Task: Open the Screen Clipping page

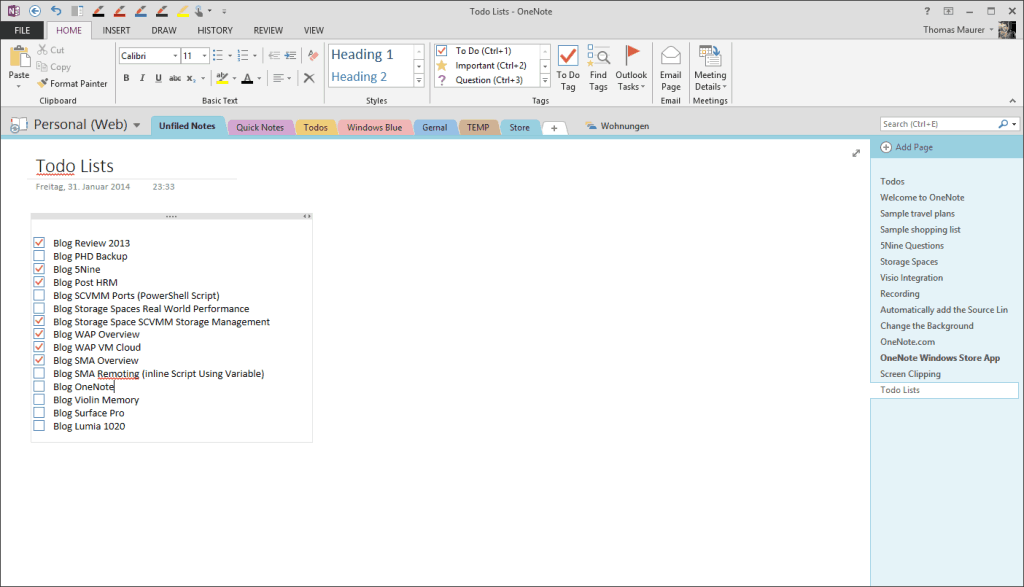Action: click(910, 374)
